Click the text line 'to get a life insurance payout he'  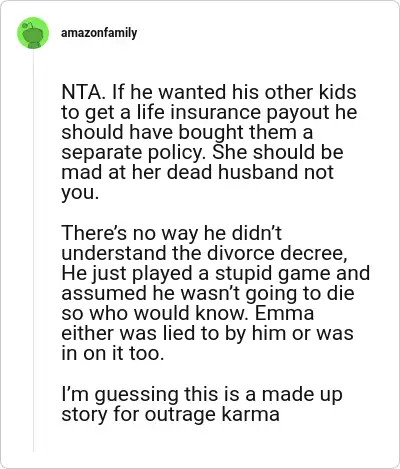click(209, 113)
